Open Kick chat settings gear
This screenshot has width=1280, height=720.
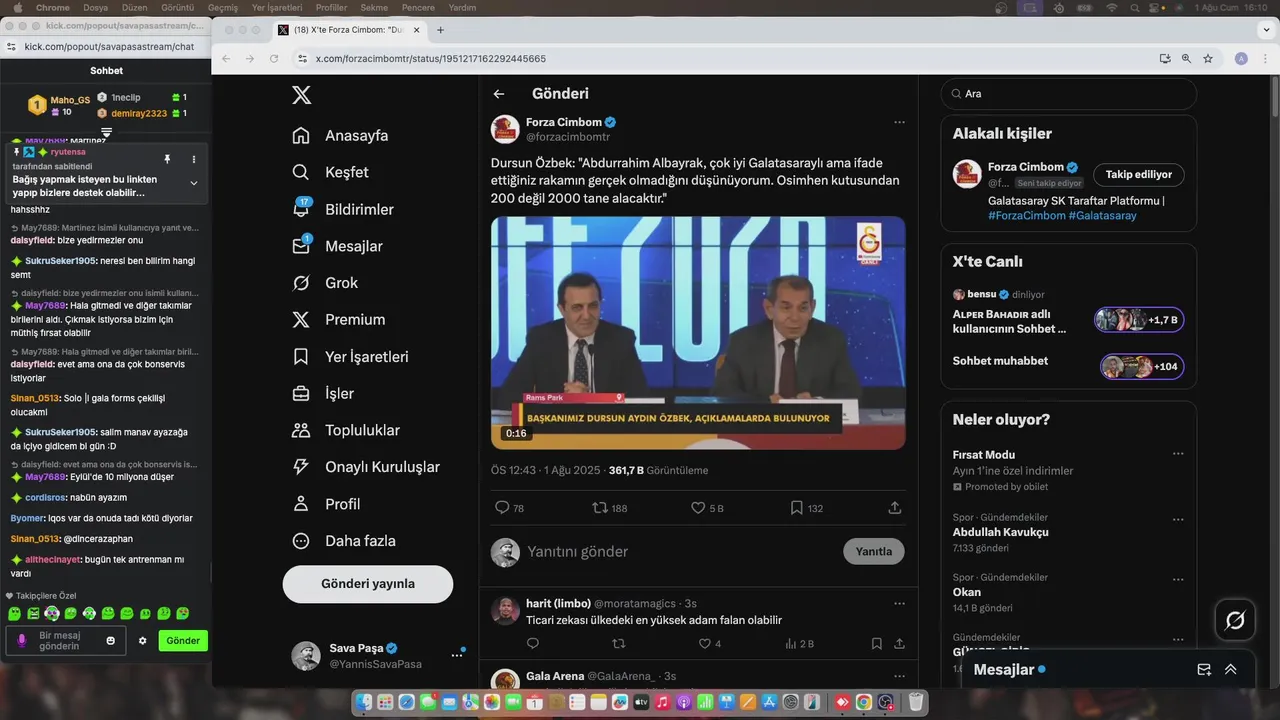(x=143, y=641)
